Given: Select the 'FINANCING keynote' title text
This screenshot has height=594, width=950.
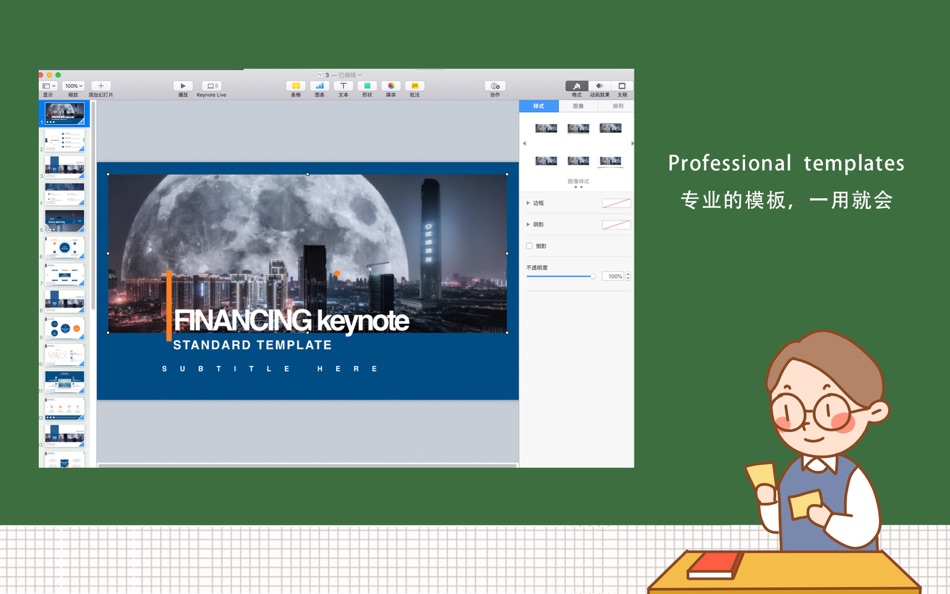Looking at the screenshot, I should coord(291,321).
